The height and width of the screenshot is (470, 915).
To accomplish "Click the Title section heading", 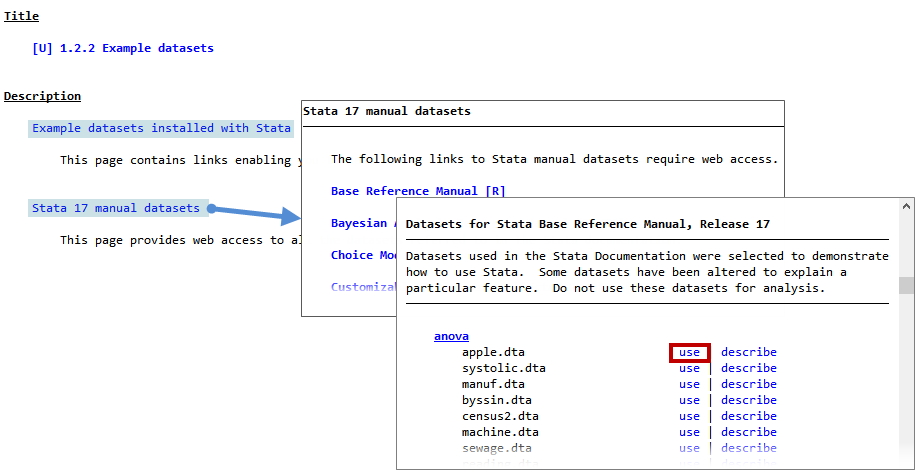I will [x=22, y=16].
